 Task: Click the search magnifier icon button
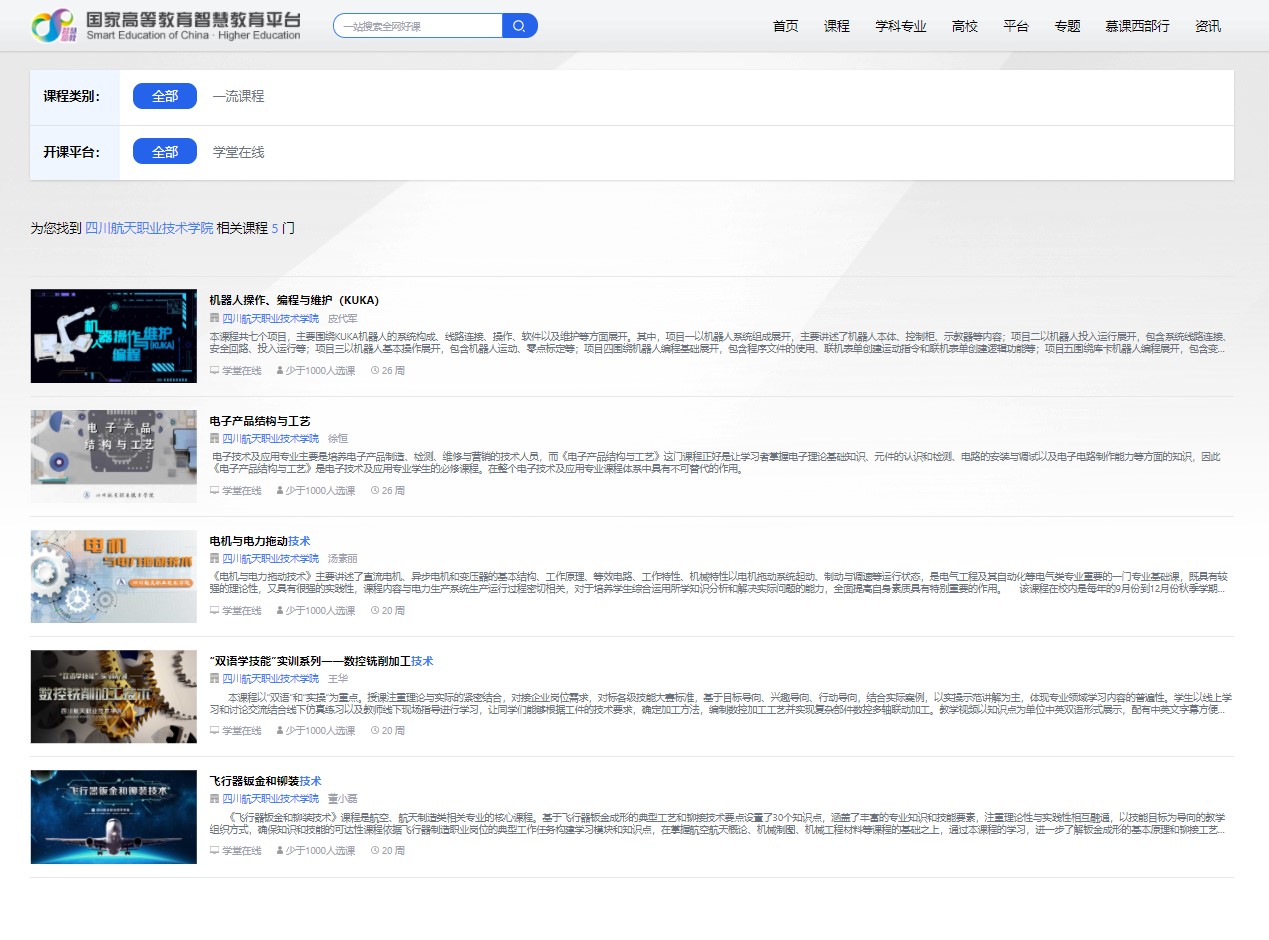coord(519,26)
